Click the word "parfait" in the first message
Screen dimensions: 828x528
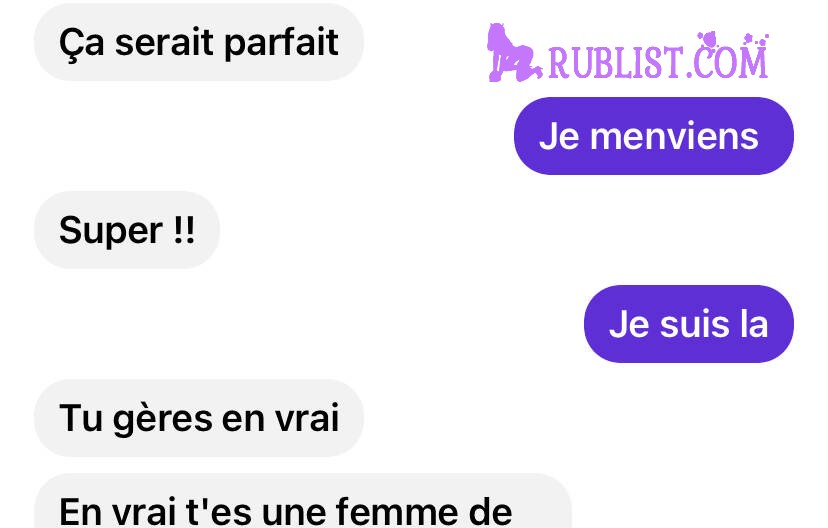[281, 44]
